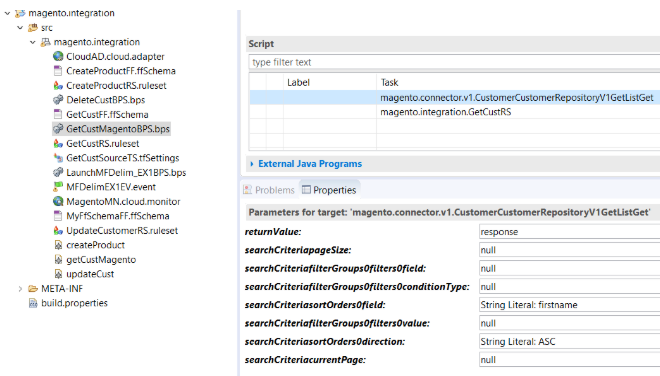Select MFDelimEX1EV.event in the tree
Screen dimensions: 660x376
point(111,187)
